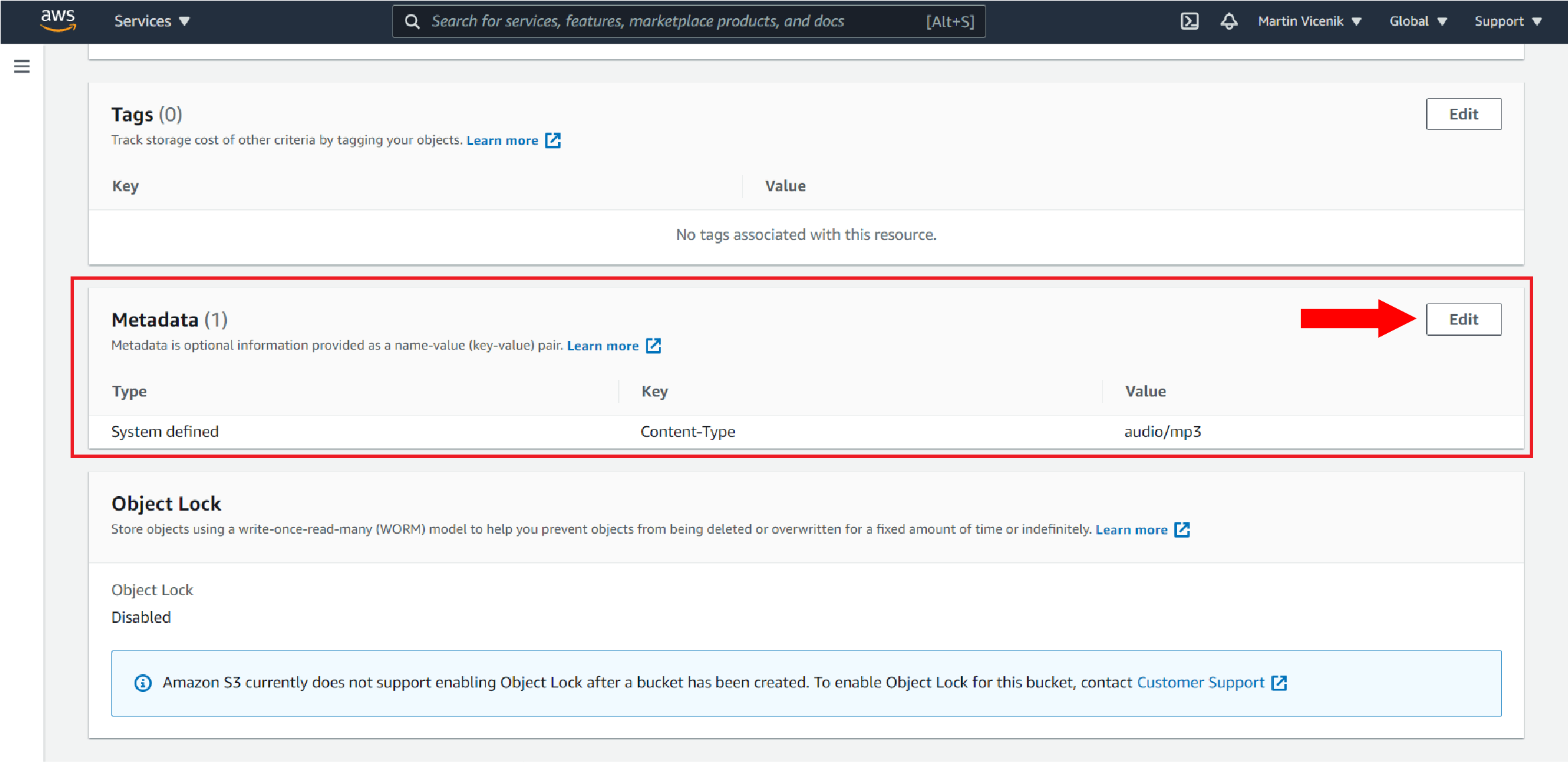Click the external link icon beside Metadata Learn more
1568x762 pixels.
click(653, 345)
